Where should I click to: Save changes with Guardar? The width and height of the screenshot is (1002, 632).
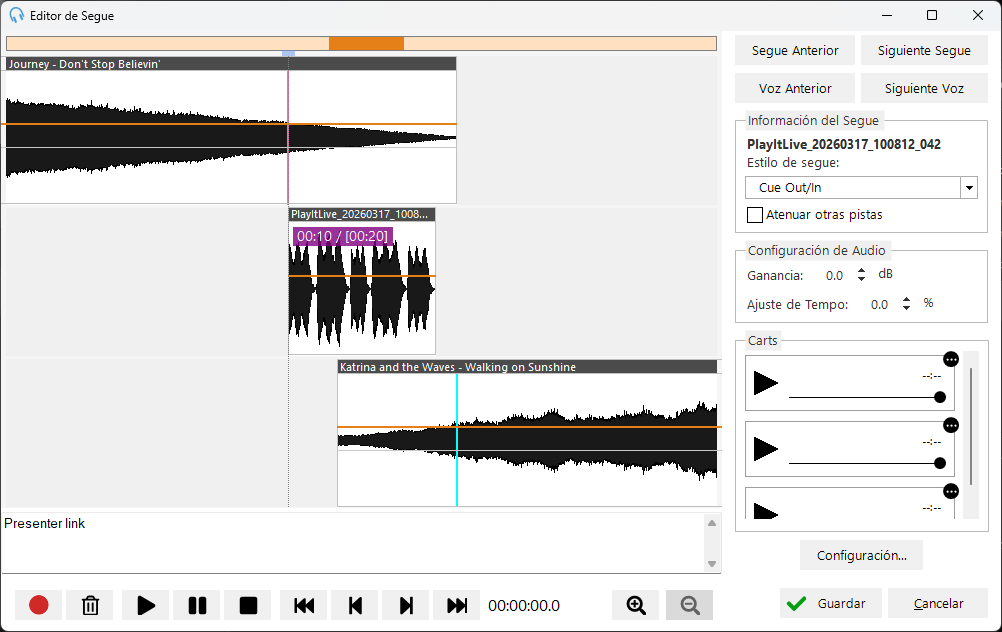click(831, 603)
